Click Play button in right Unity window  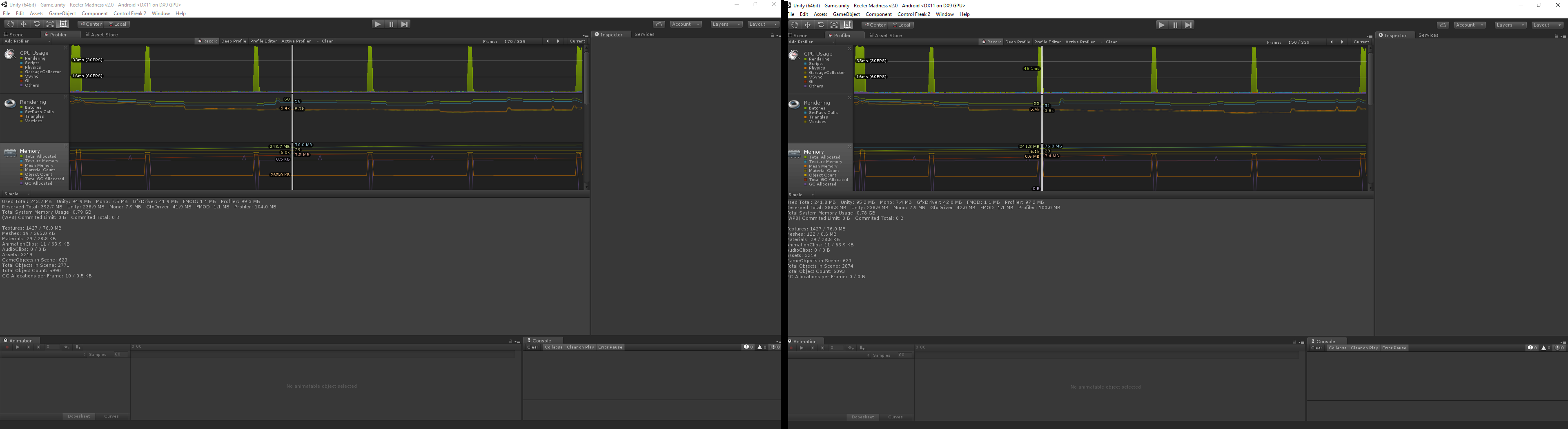[x=1162, y=25]
